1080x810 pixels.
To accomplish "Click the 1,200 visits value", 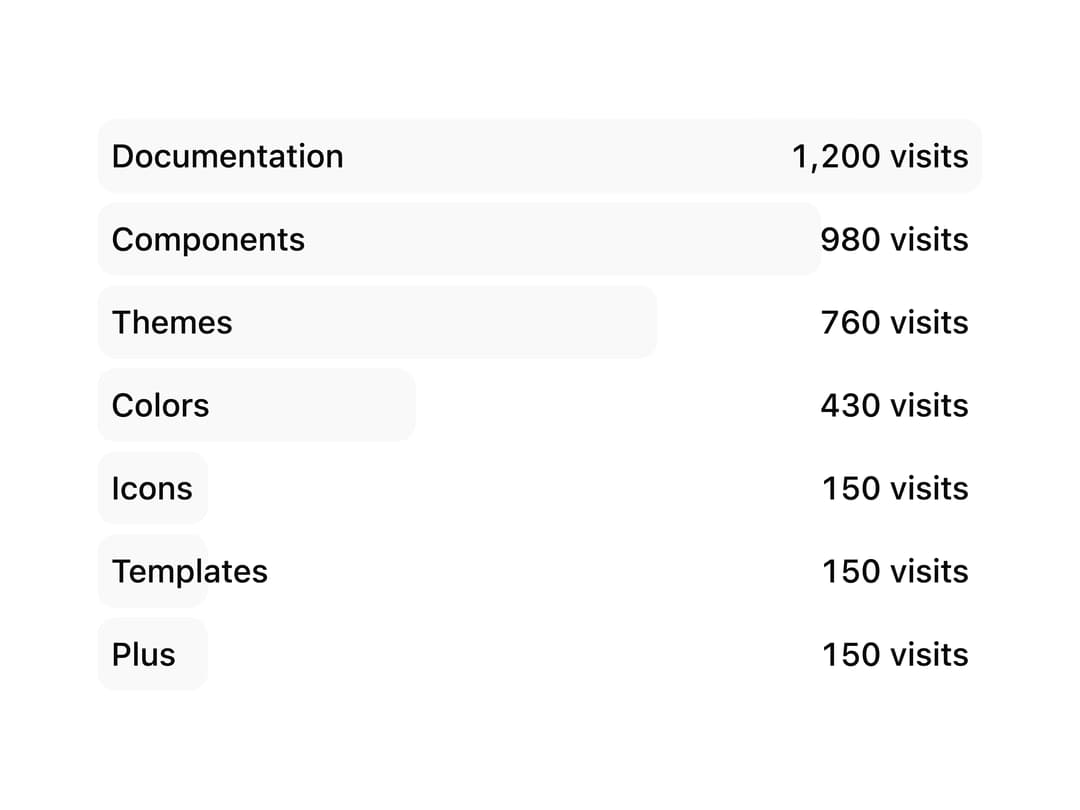I will [x=880, y=156].
